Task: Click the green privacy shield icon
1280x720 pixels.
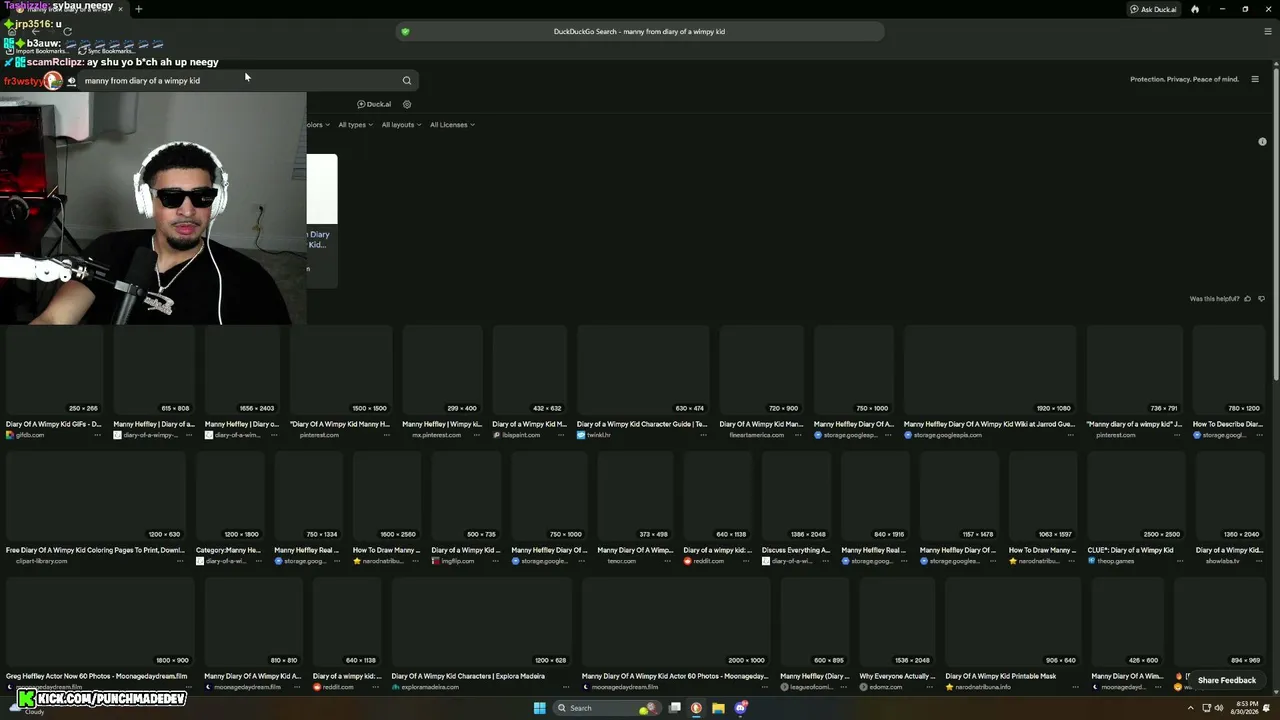Action: [405, 31]
